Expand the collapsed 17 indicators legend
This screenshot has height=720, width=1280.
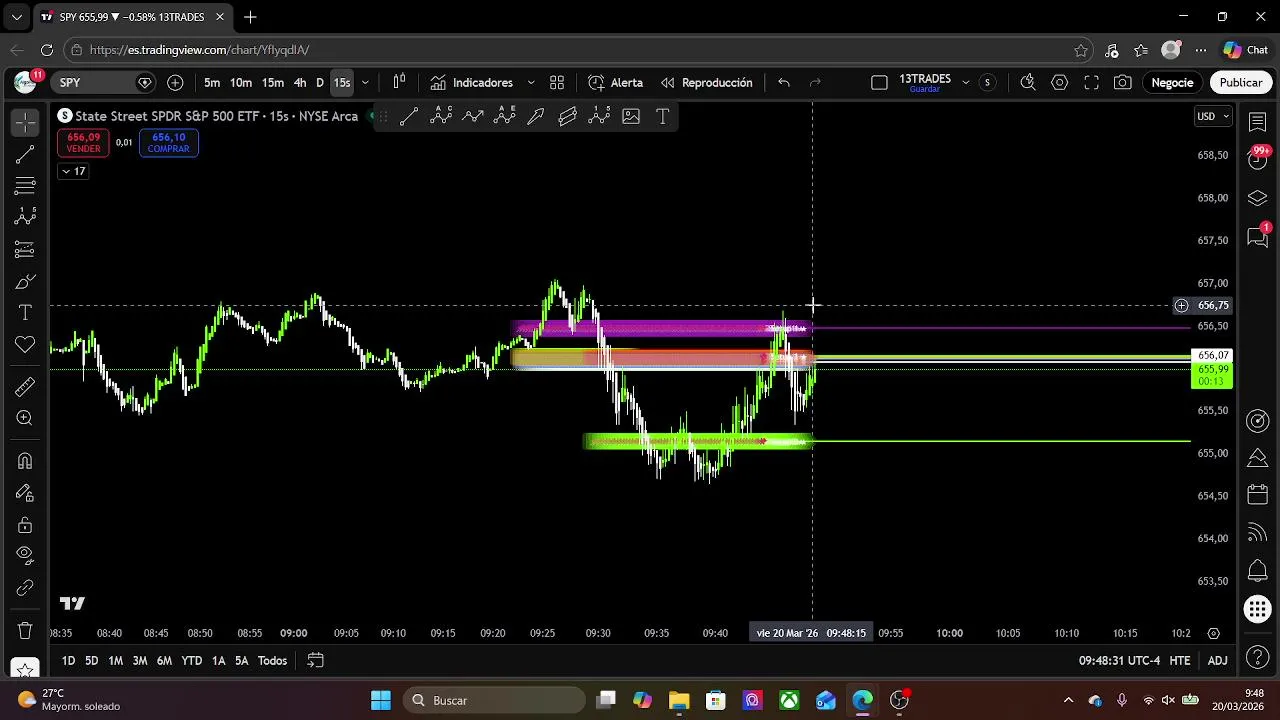pos(73,171)
